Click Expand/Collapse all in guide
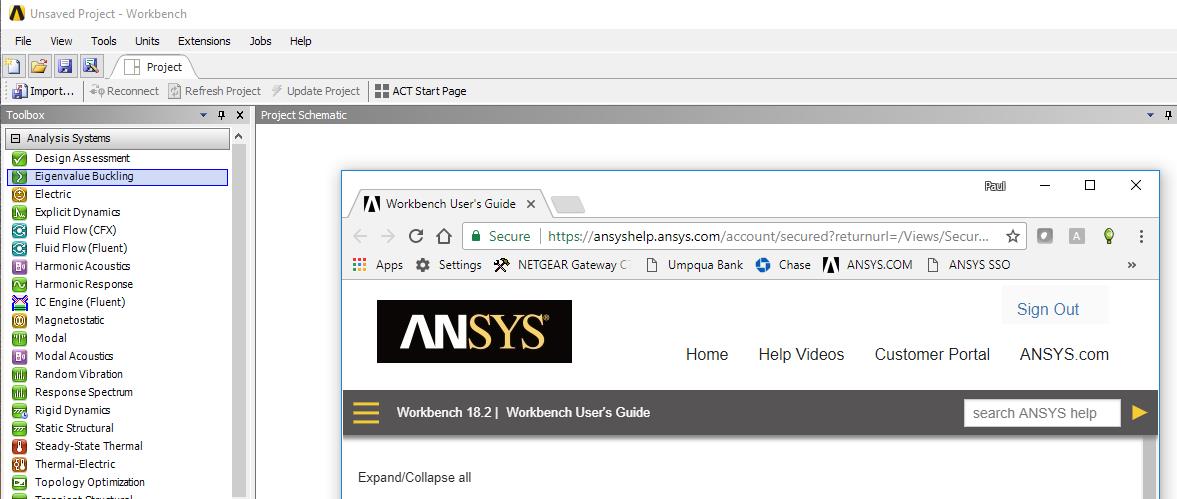The height and width of the screenshot is (499, 1177). pyautogui.click(x=414, y=477)
